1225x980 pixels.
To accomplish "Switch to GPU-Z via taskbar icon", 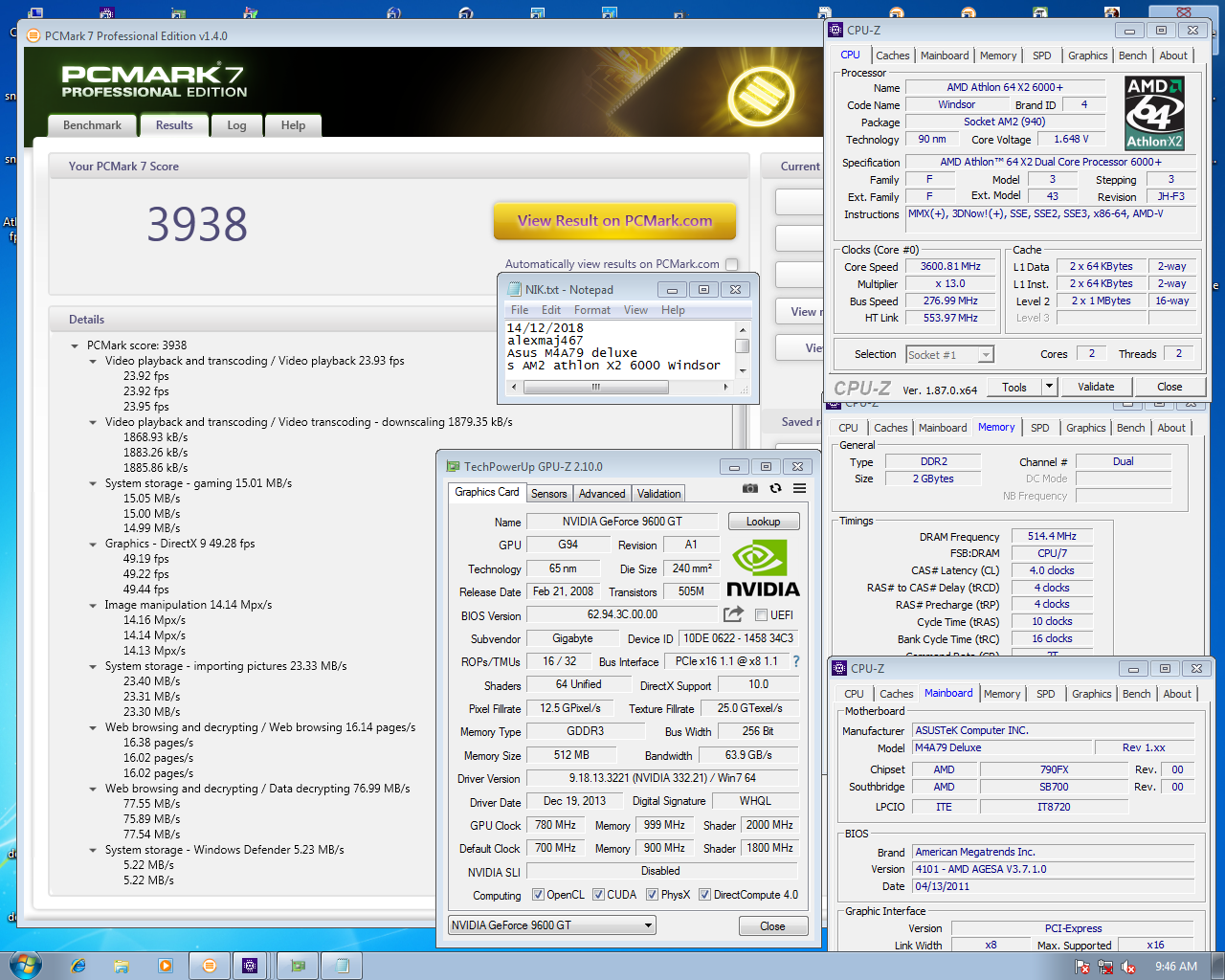I will (299, 966).
